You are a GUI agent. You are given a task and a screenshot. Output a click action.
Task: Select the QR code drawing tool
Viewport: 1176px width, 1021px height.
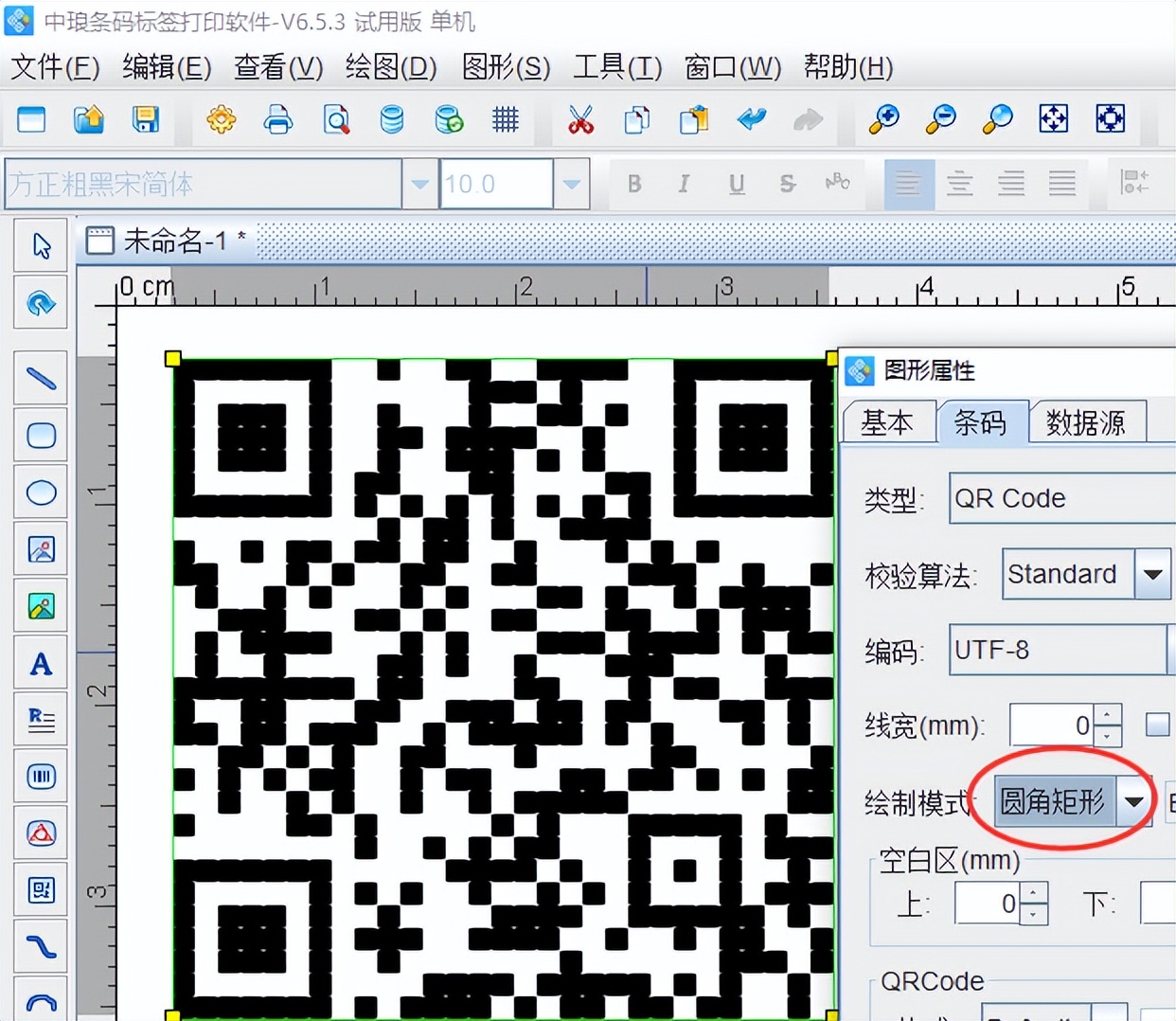41,890
